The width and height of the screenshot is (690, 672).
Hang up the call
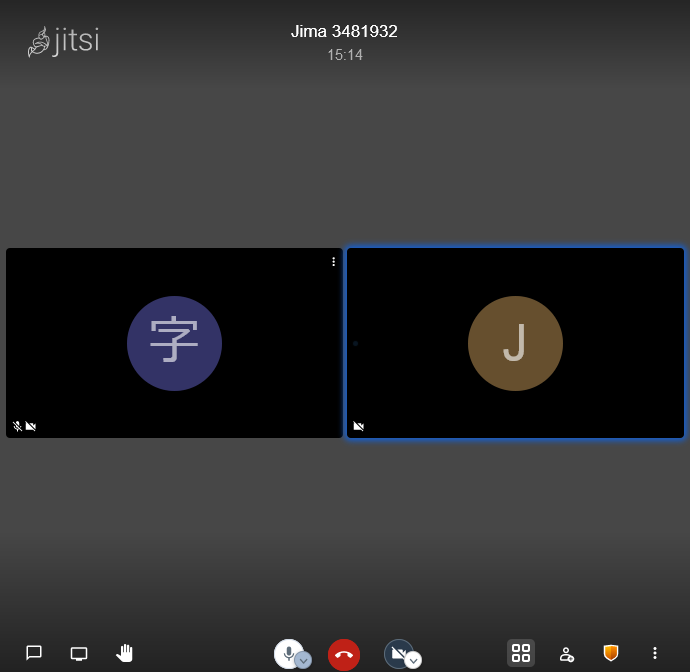tap(344, 654)
